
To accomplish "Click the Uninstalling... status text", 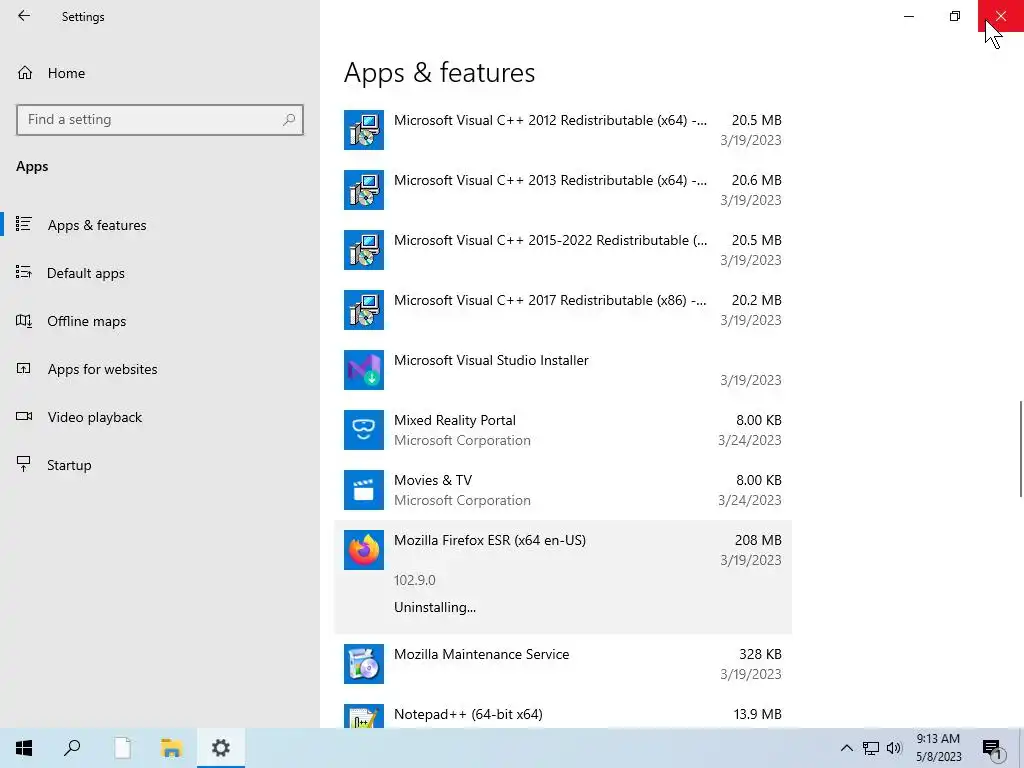I will [435, 607].
